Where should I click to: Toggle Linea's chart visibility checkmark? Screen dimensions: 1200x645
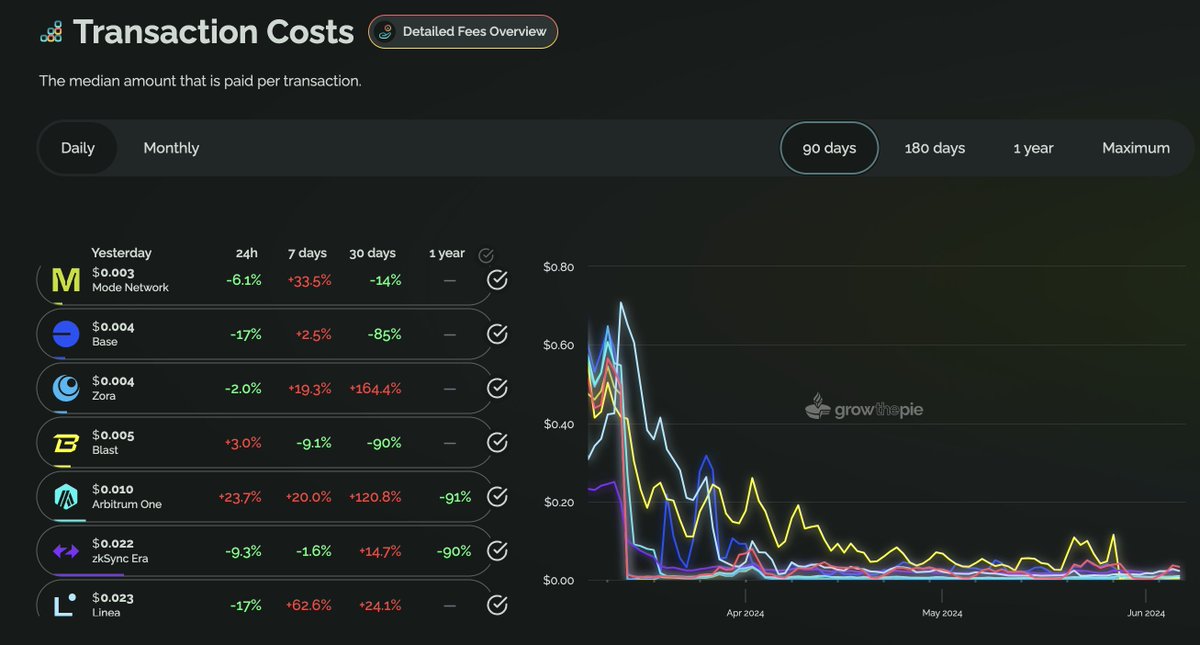point(497,604)
